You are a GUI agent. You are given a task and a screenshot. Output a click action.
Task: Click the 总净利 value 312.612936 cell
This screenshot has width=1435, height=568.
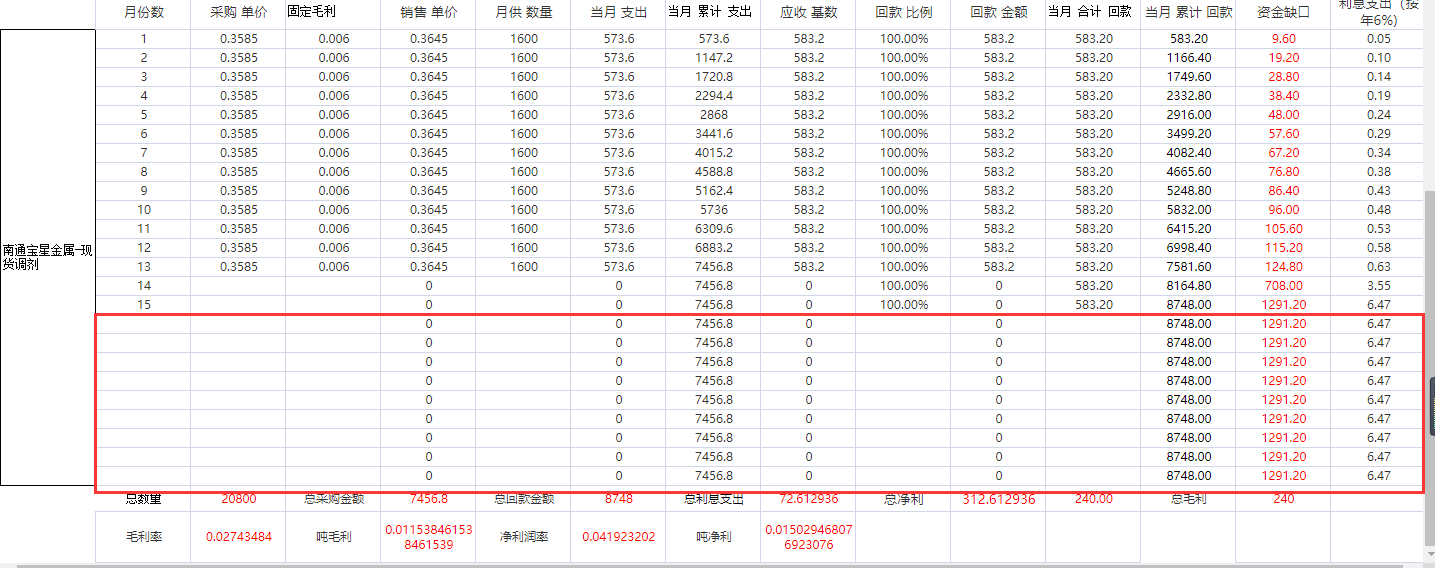[x=998, y=499]
